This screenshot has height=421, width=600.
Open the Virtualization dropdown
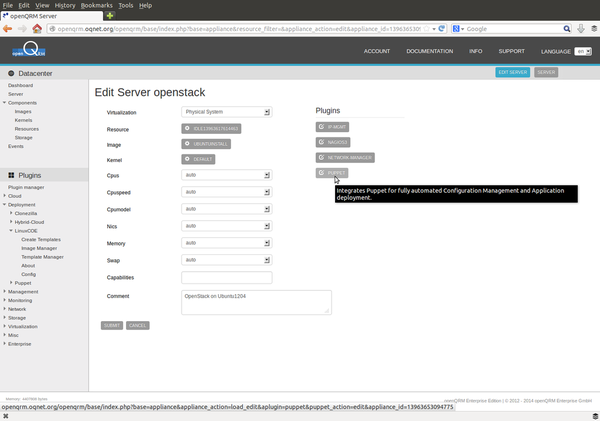coord(227,112)
